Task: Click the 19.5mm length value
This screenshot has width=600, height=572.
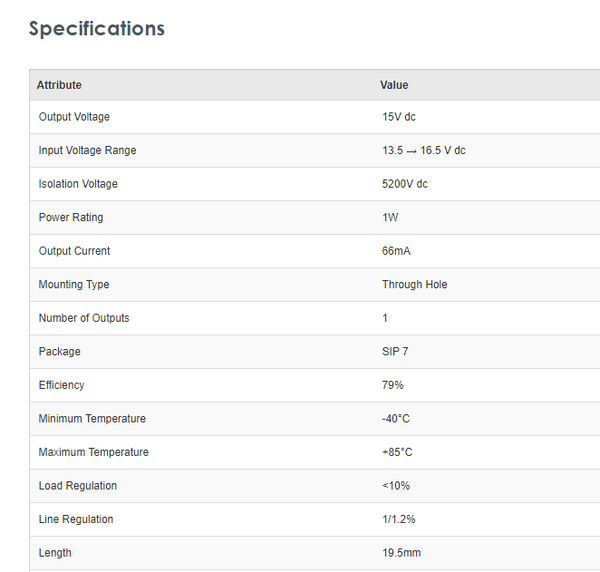Action: pos(402,553)
